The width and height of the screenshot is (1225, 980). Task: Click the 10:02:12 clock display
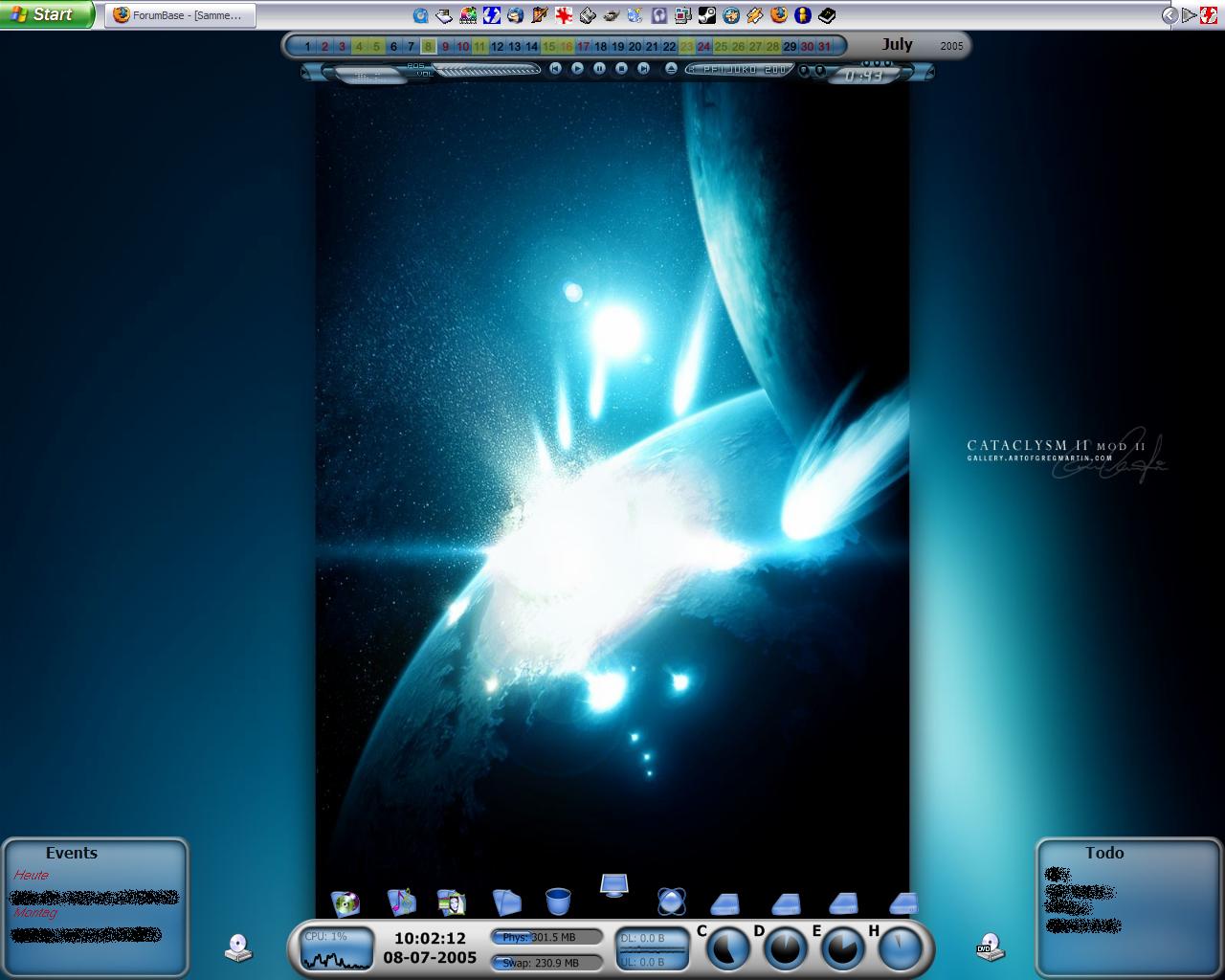[430, 939]
